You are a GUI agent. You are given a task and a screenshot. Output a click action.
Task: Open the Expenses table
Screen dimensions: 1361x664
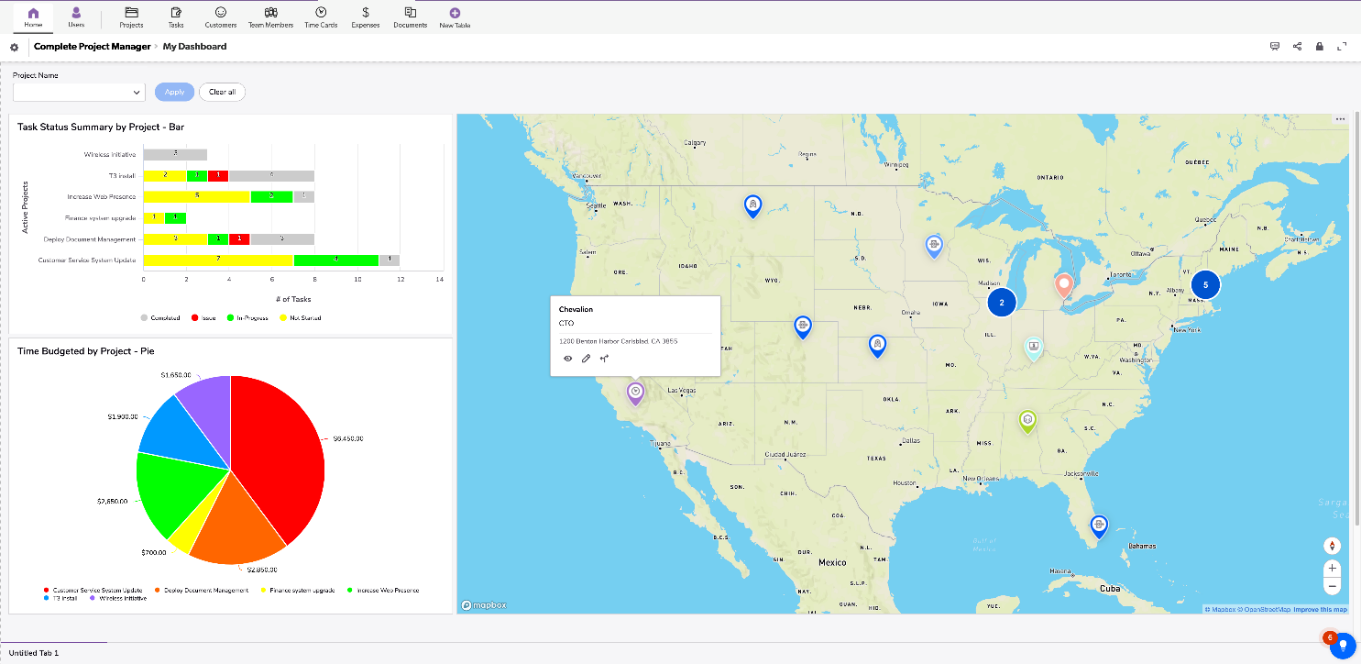[x=366, y=16]
